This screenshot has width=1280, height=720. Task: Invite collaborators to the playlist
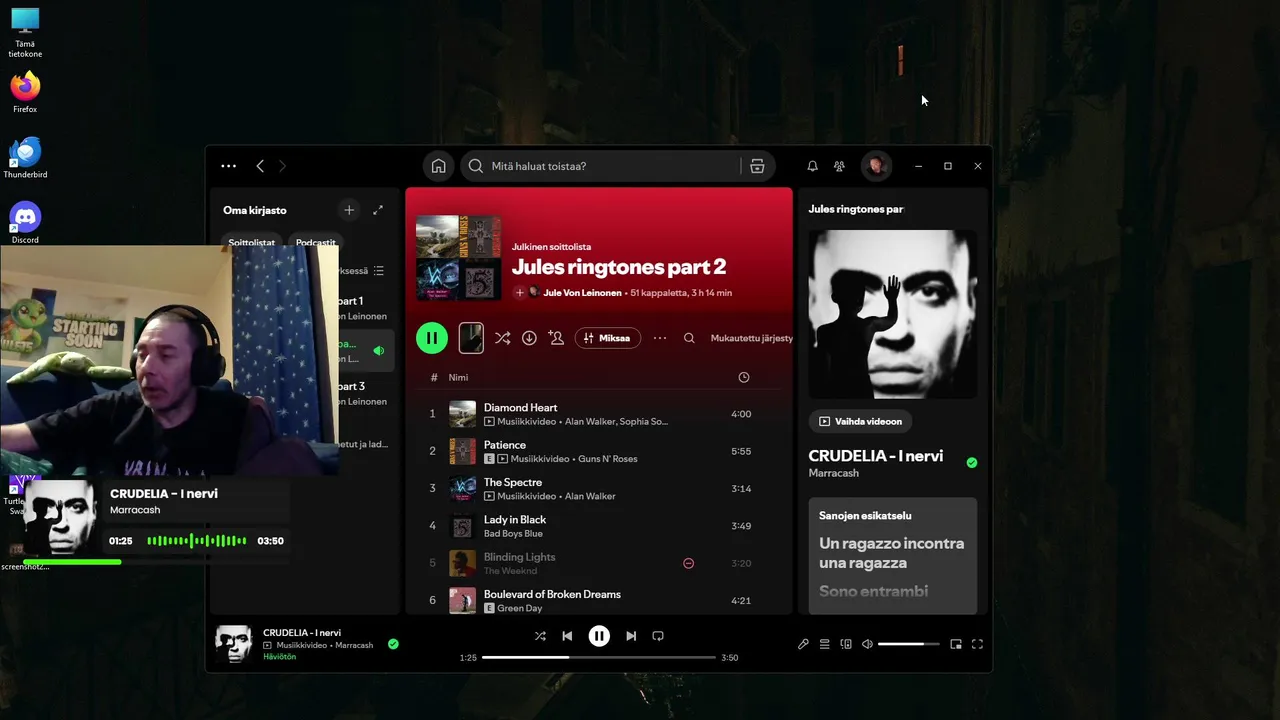pos(556,338)
